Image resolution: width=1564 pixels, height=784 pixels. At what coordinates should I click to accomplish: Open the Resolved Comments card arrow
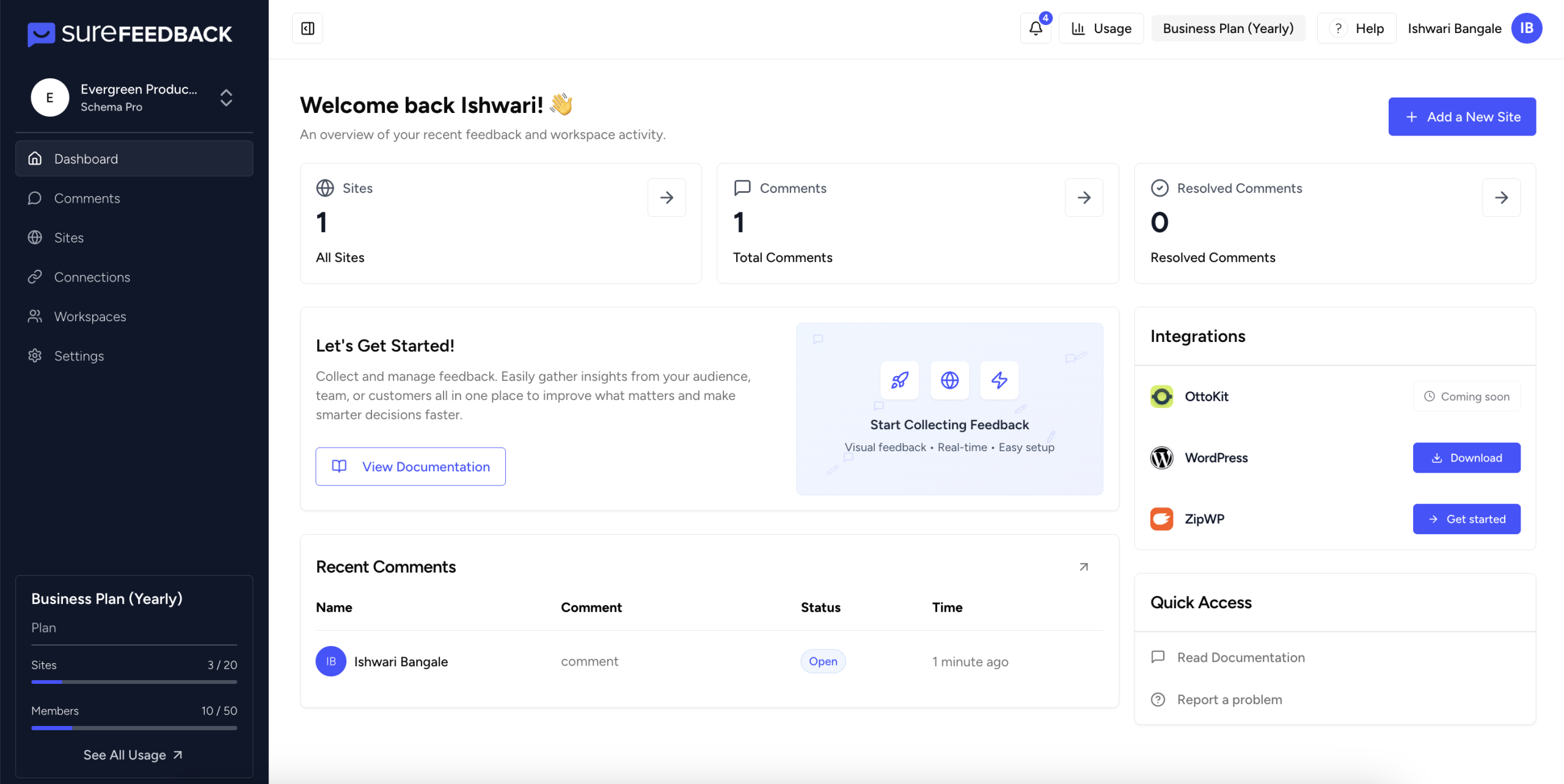click(1501, 197)
